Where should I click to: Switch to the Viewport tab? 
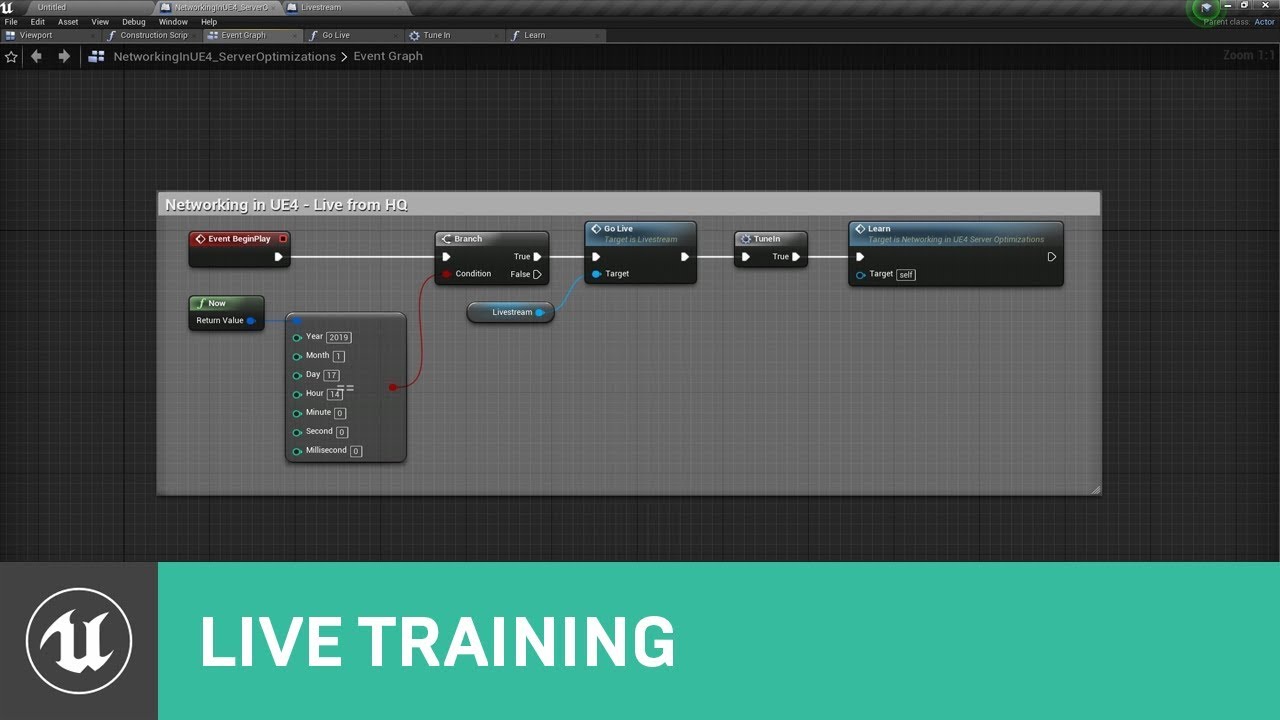point(49,35)
